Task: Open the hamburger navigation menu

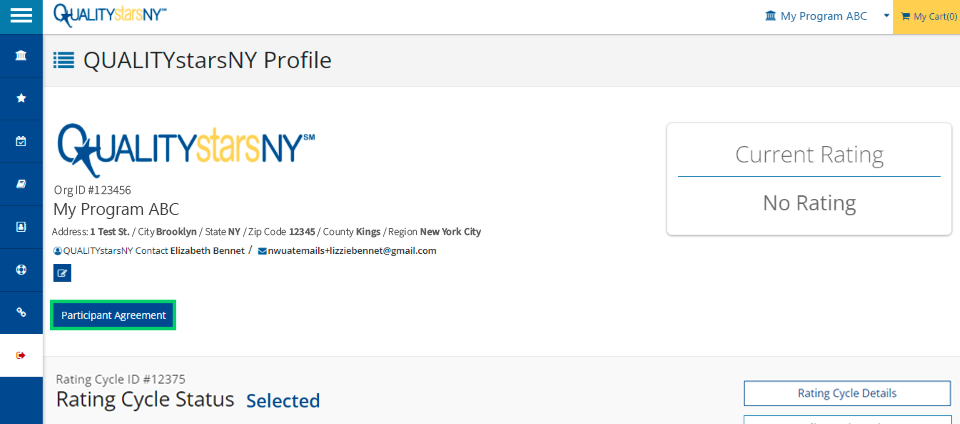Action: coord(21,16)
